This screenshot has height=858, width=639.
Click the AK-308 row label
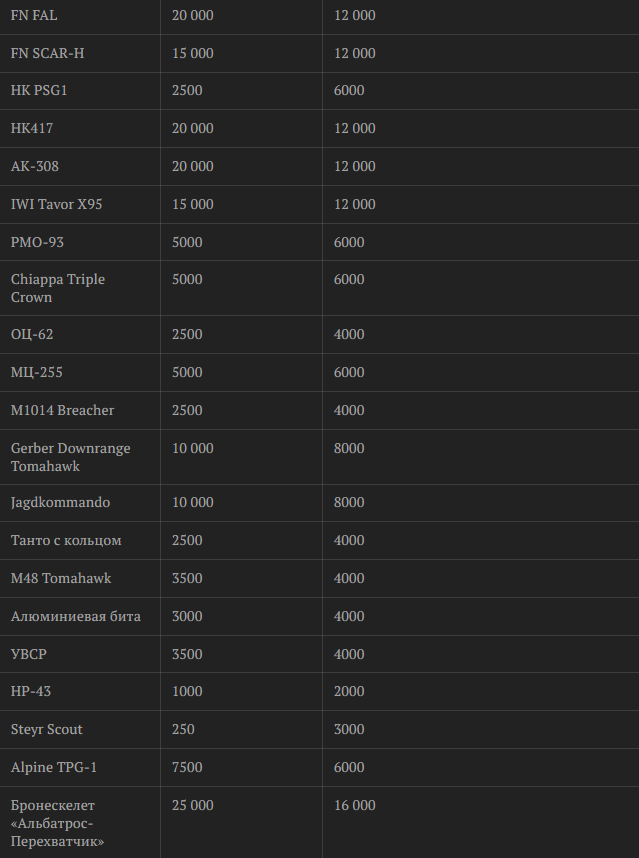pyautogui.click(x=34, y=166)
